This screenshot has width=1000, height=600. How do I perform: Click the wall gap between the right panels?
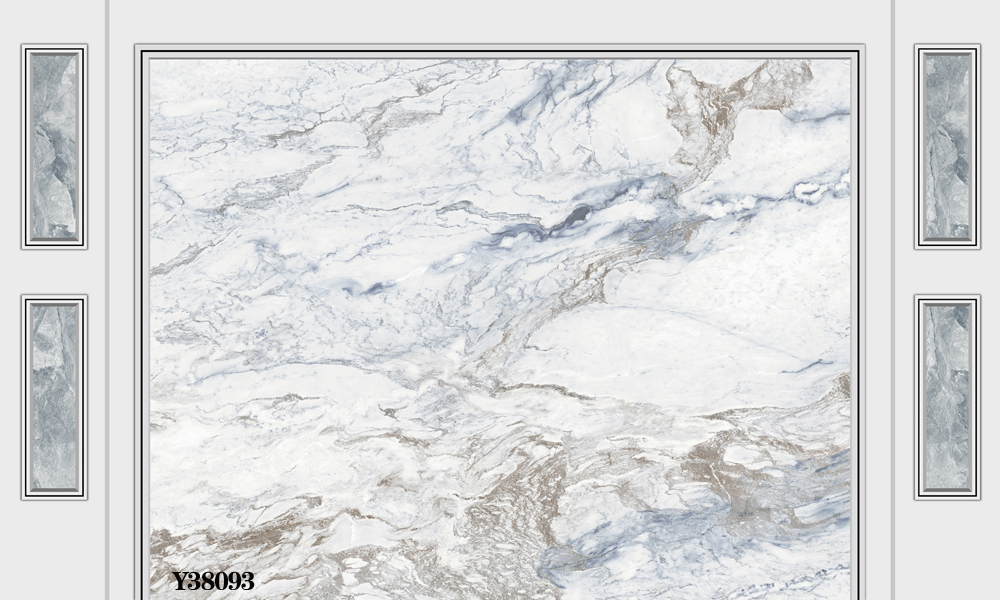pyautogui.click(x=946, y=272)
